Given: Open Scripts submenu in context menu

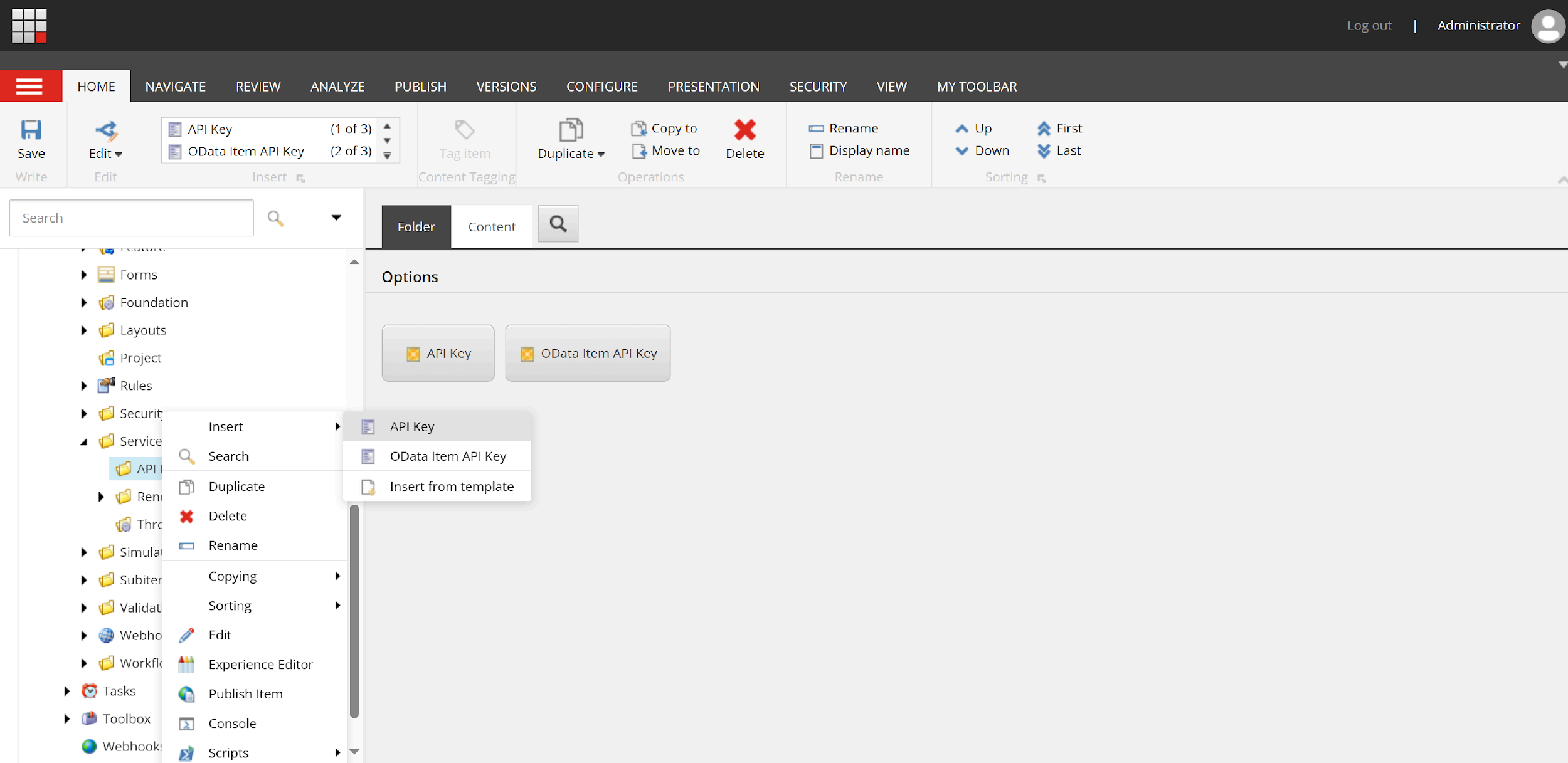Looking at the screenshot, I should pos(254,752).
